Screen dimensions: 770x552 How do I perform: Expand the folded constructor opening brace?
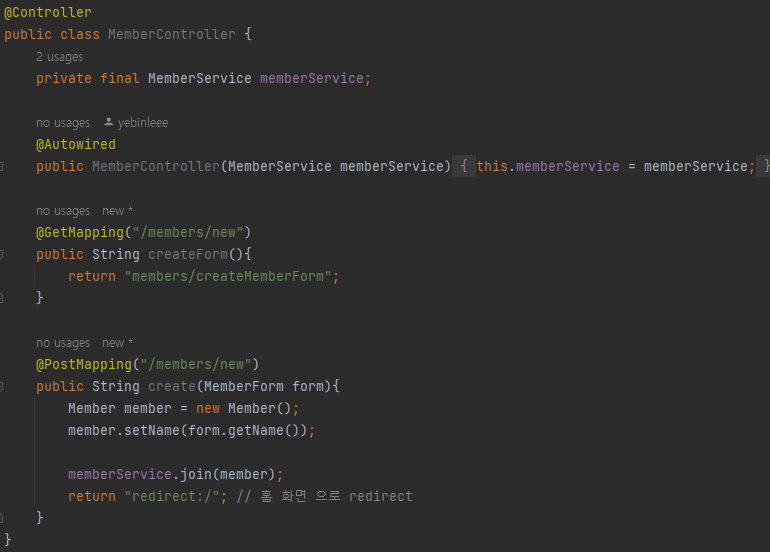pos(464,166)
